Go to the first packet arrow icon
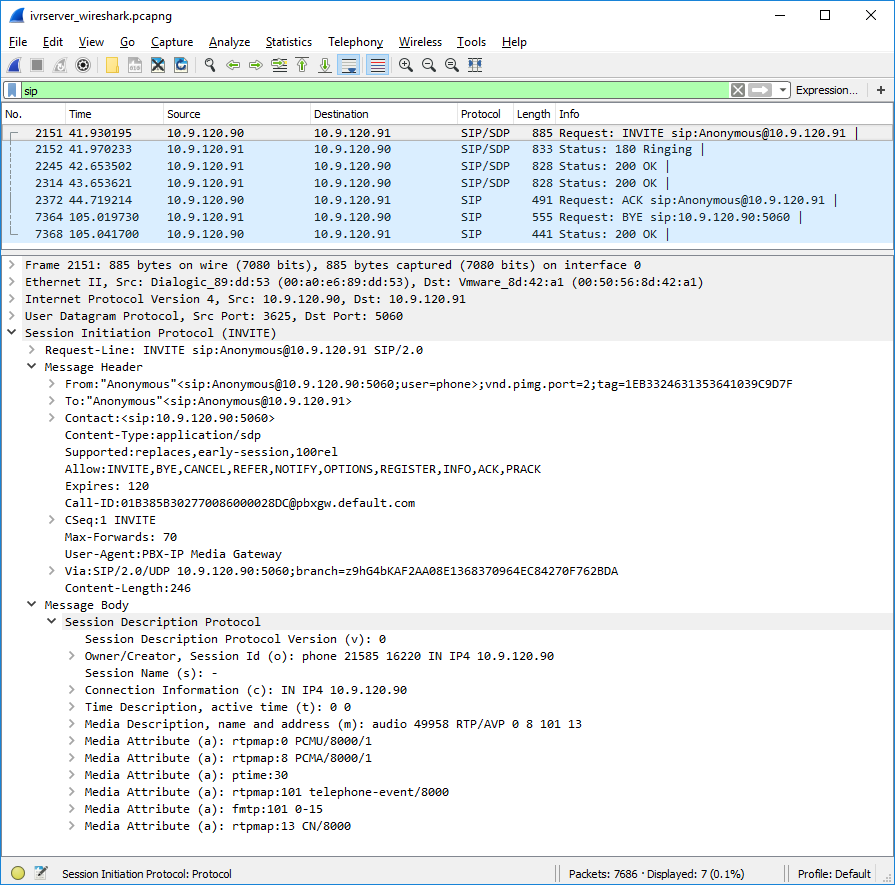Image resolution: width=895 pixels, height=885 pixels. tap(302, 65)
